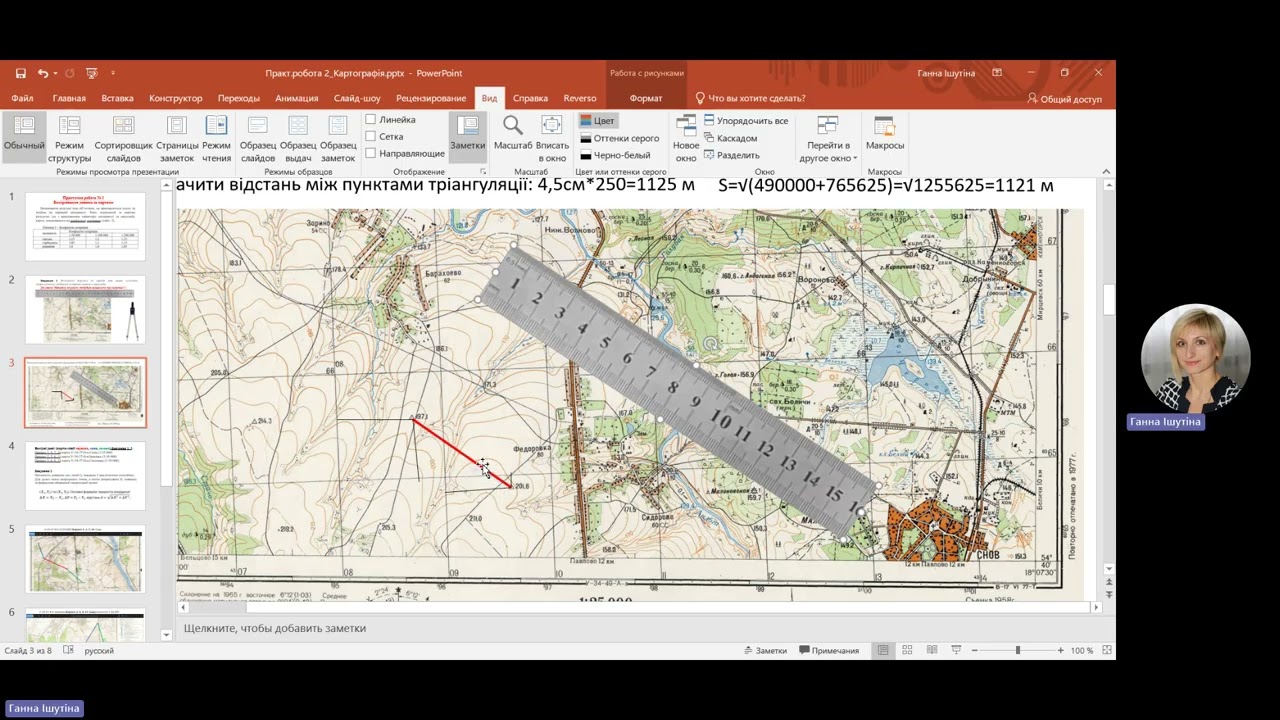
Task: Open the Файл tab
Action: coord(22,98)
